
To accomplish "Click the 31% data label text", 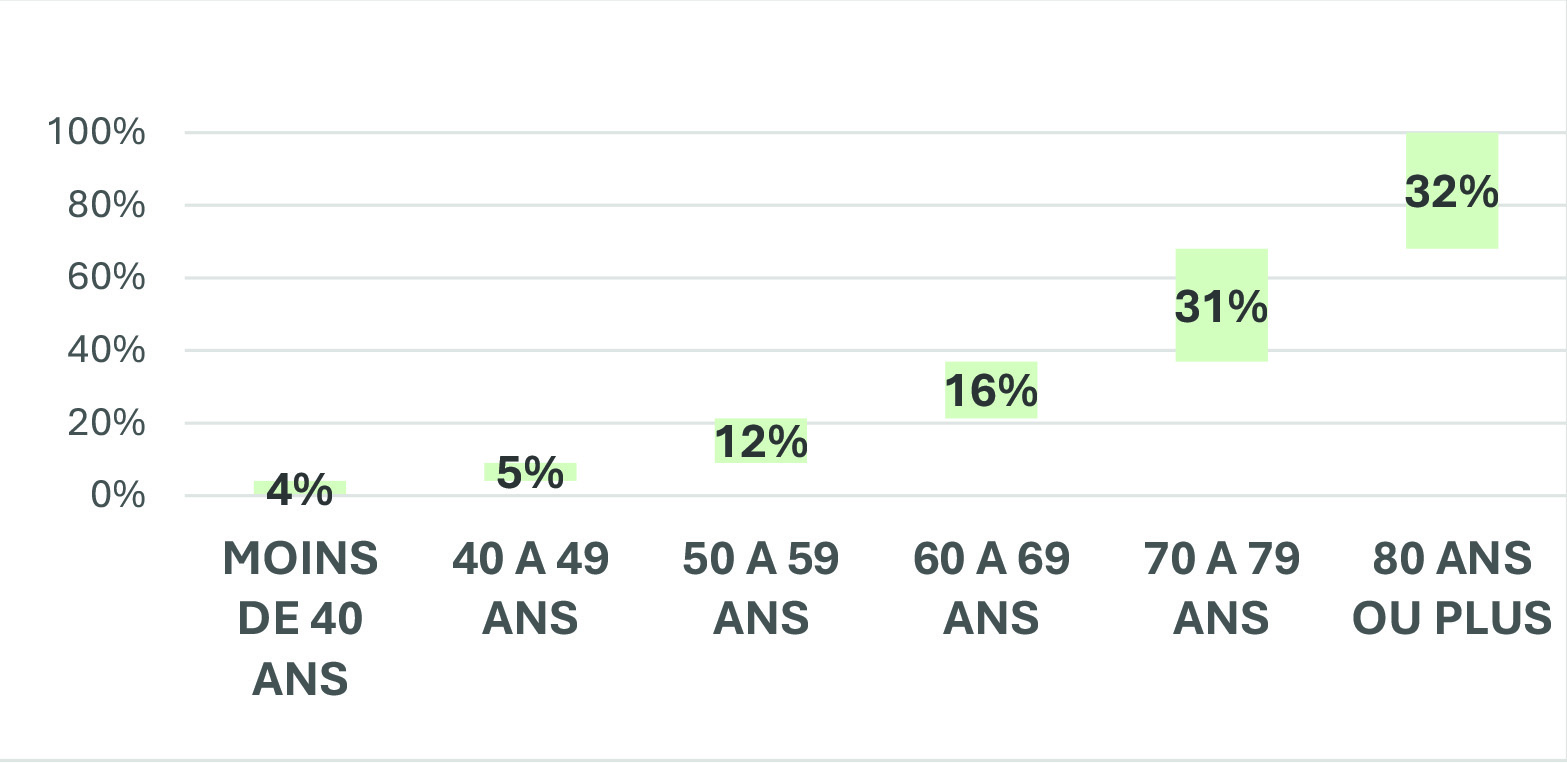I will click(x=1221, y=306).
